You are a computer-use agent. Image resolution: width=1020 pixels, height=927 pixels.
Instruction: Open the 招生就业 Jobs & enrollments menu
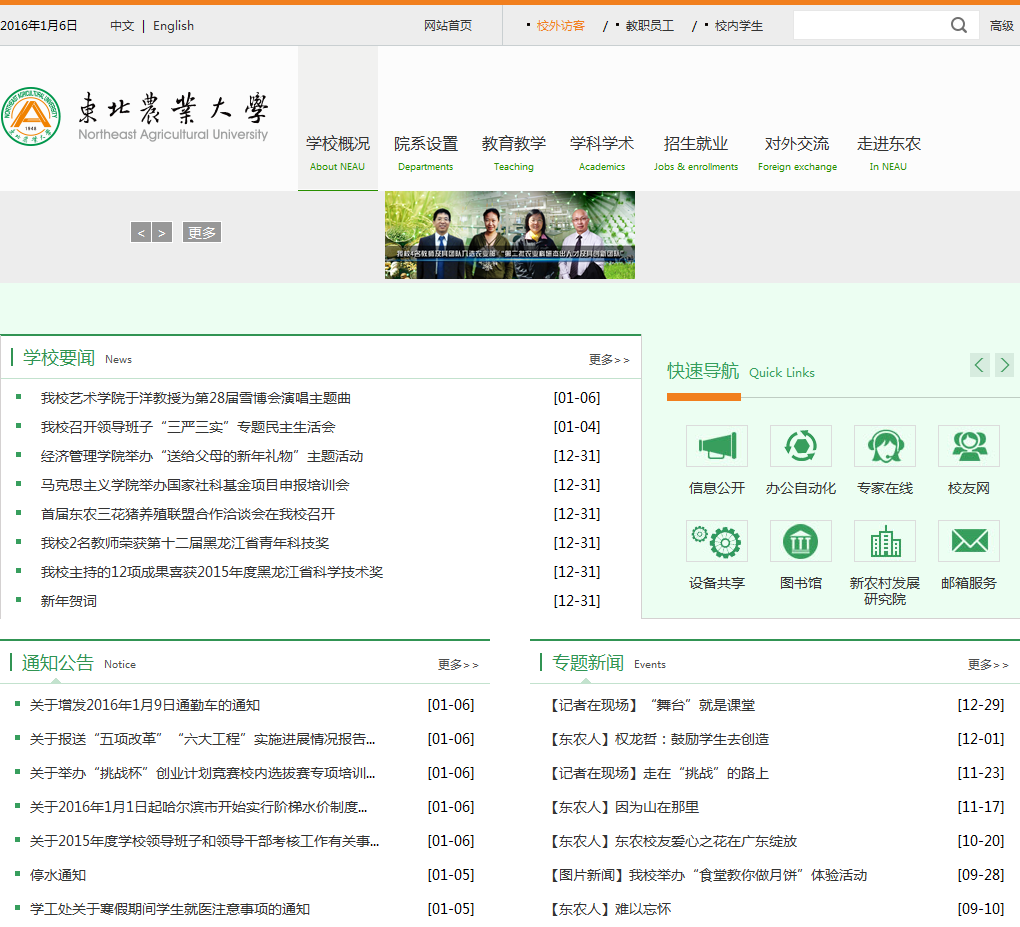tap(695, 153)
